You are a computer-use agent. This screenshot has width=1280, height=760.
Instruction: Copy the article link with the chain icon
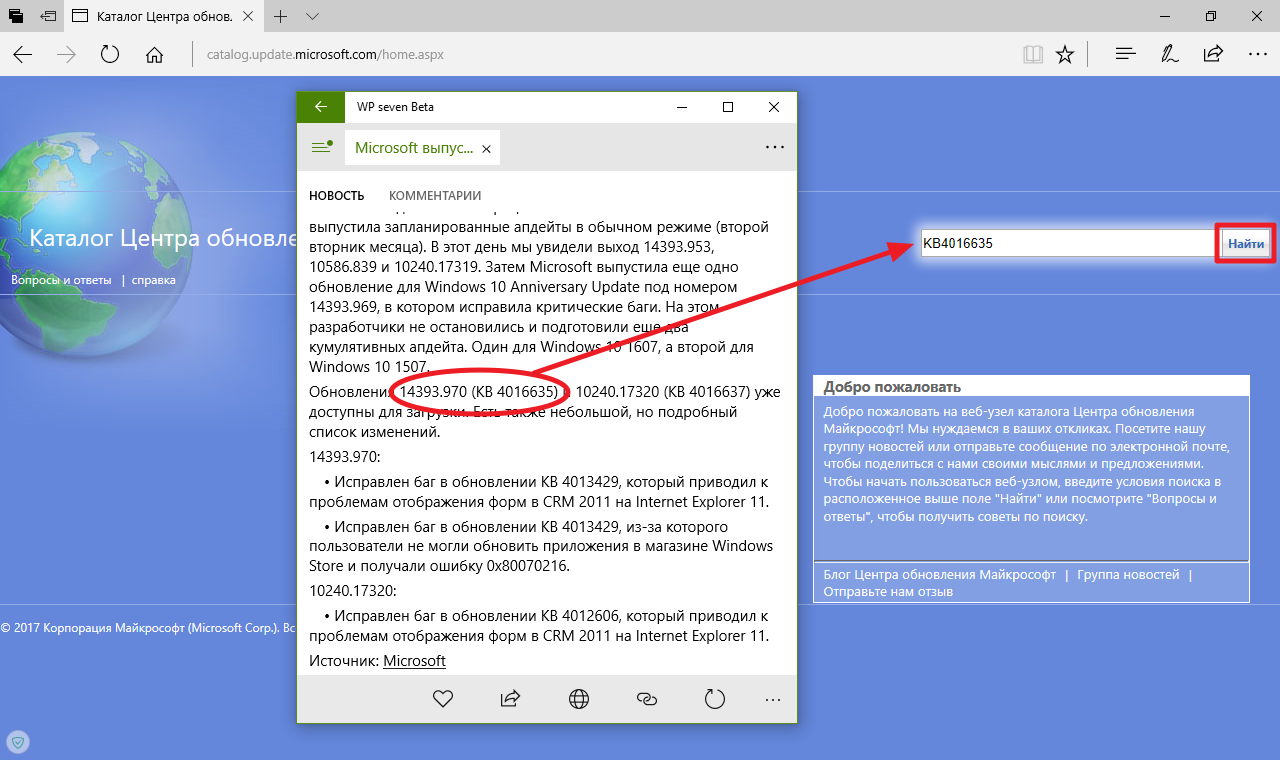(x=646, y=698)
